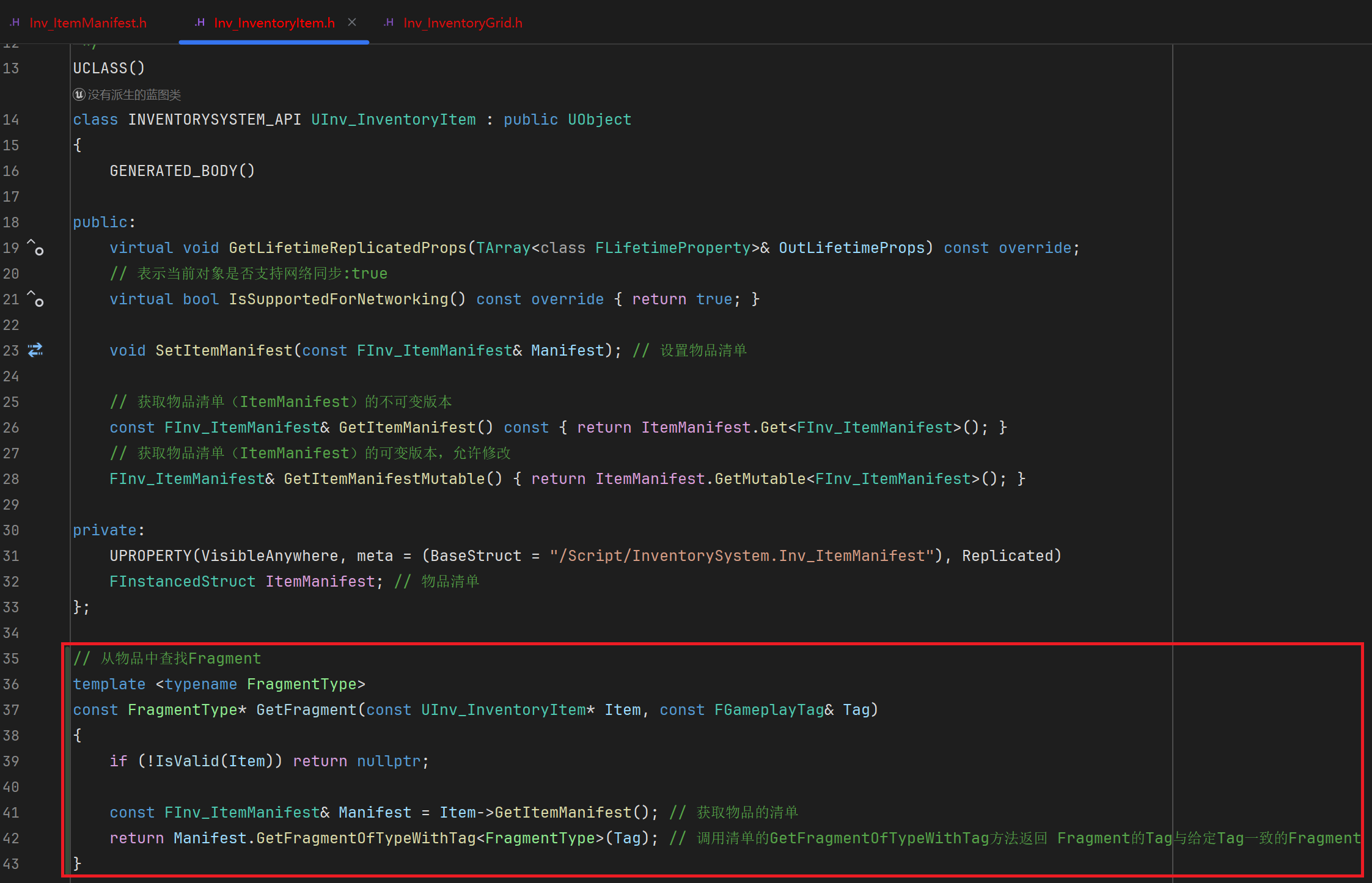Switch to the Inv_ItemManifest.h tab
The height and width of the screenshot is (883, 1372).
(87, 23)
